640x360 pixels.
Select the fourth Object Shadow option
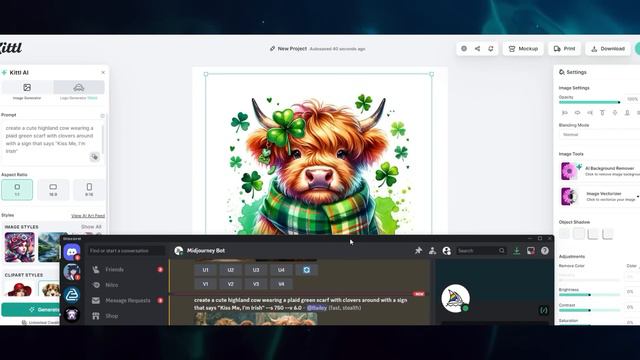tap(608, 233)
